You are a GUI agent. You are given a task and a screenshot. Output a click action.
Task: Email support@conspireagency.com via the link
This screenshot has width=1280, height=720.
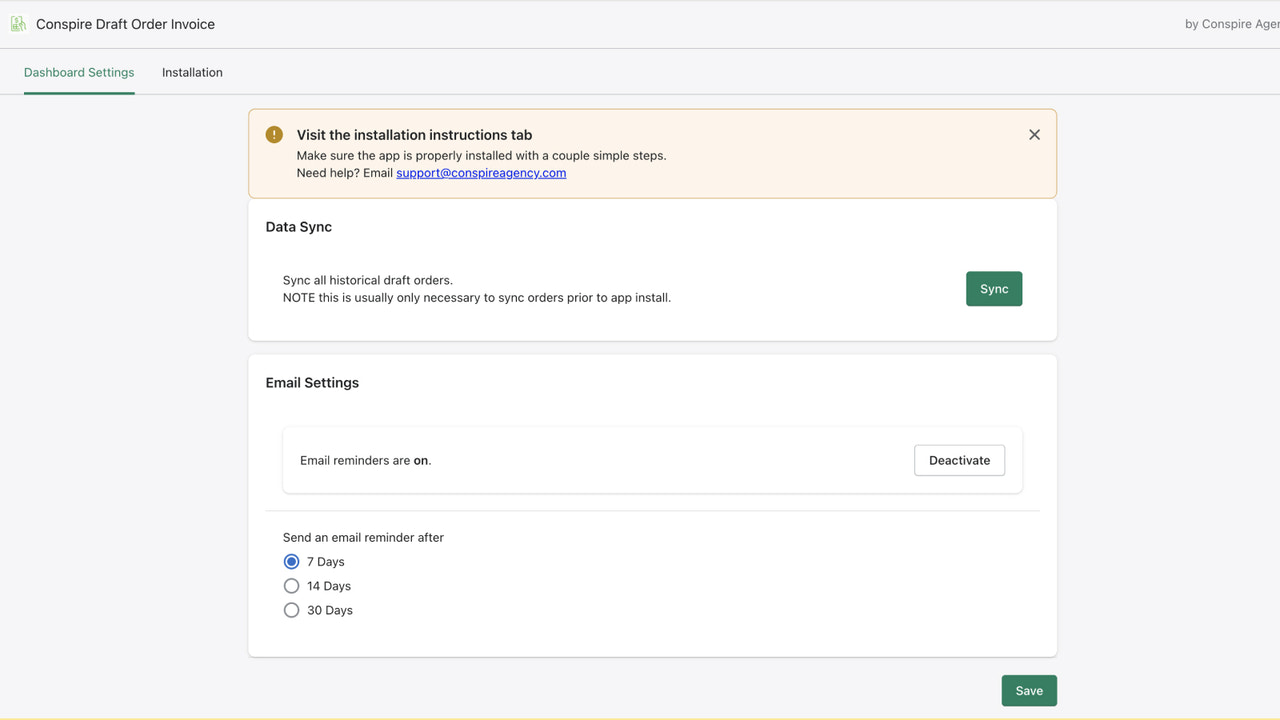coord(481,172)
